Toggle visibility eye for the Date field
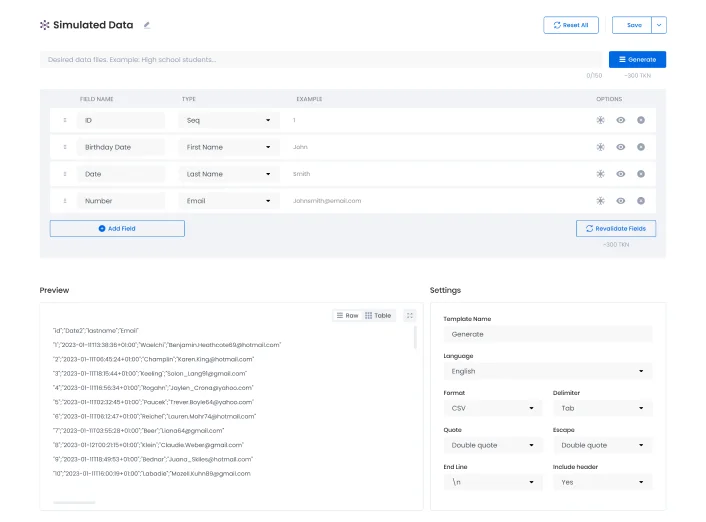706x522 pixels. pos(620,174)
